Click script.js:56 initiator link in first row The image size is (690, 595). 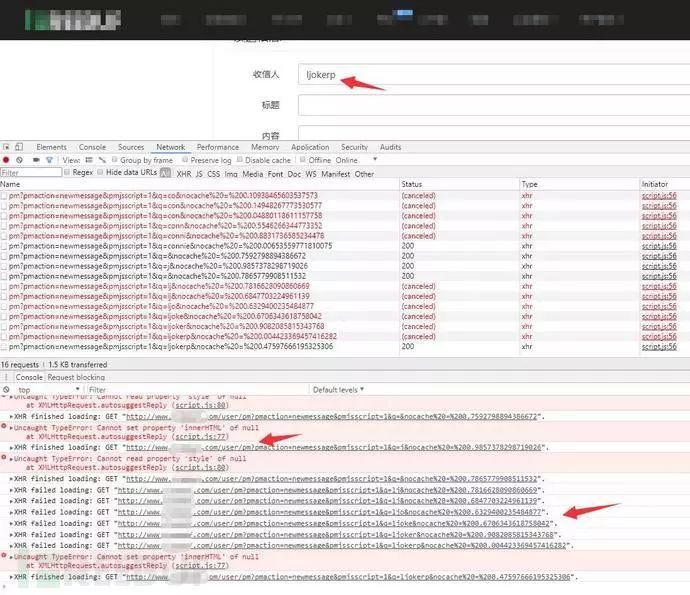click(659, 195)
